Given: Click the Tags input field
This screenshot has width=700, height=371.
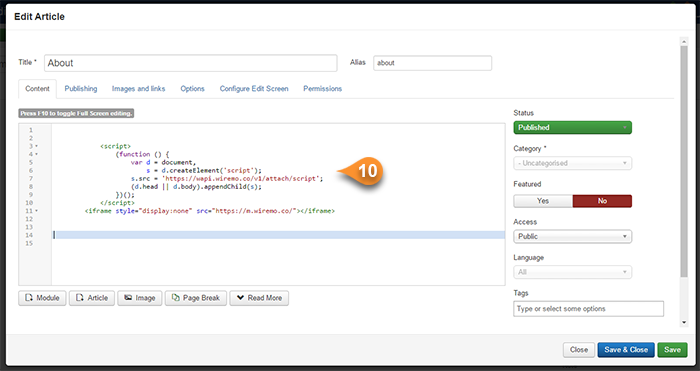Looking at the screenshot, I should click(588, 309).
